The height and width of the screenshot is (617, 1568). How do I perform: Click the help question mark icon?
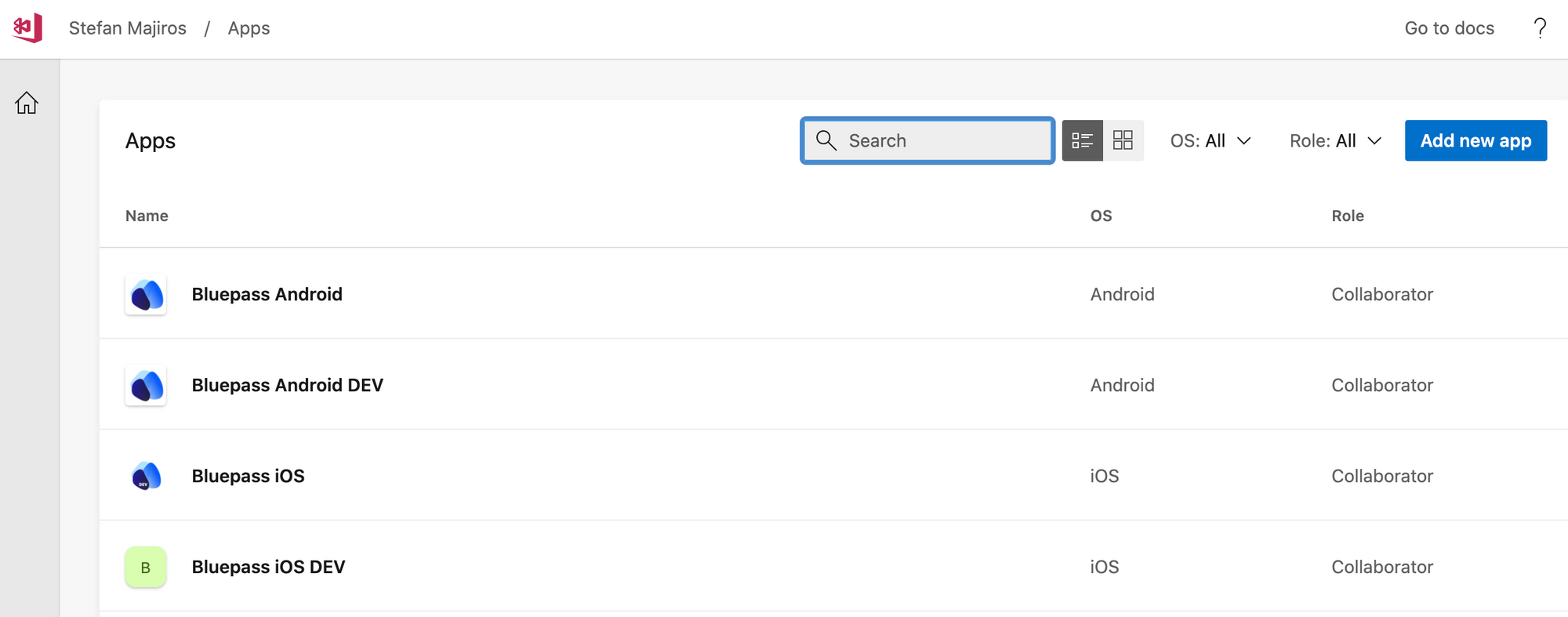pos(1540,28)
